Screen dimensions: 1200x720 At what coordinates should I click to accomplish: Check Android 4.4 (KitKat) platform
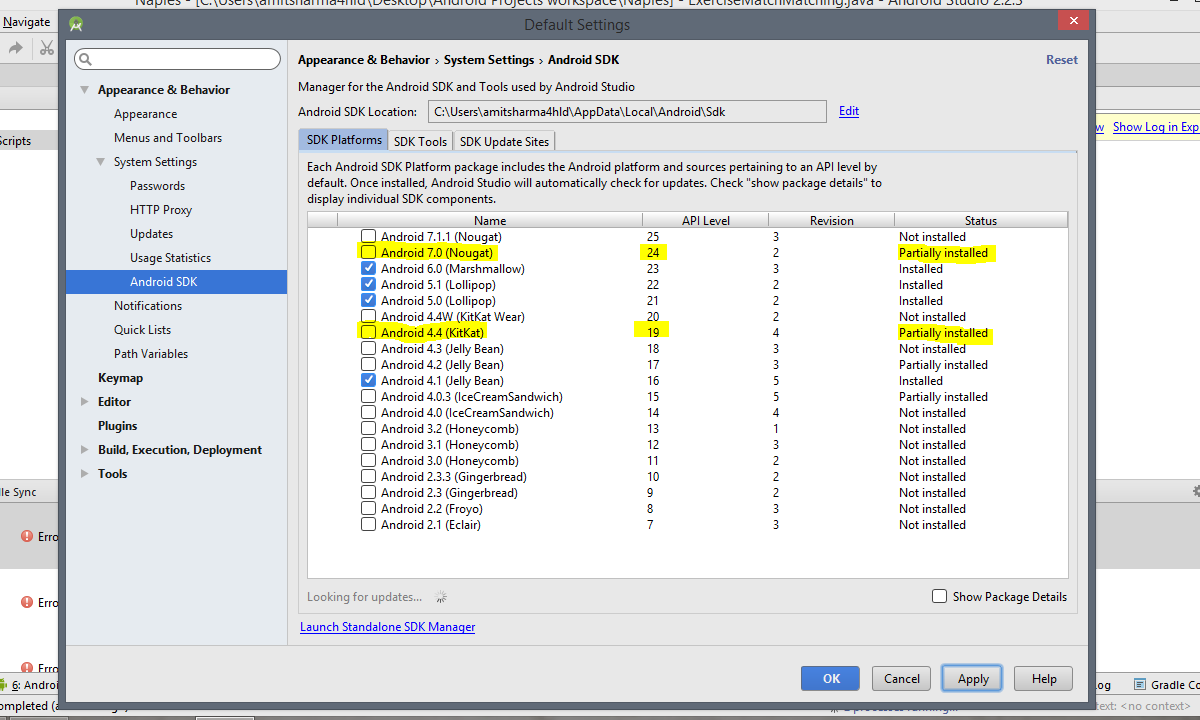(369, 333)
